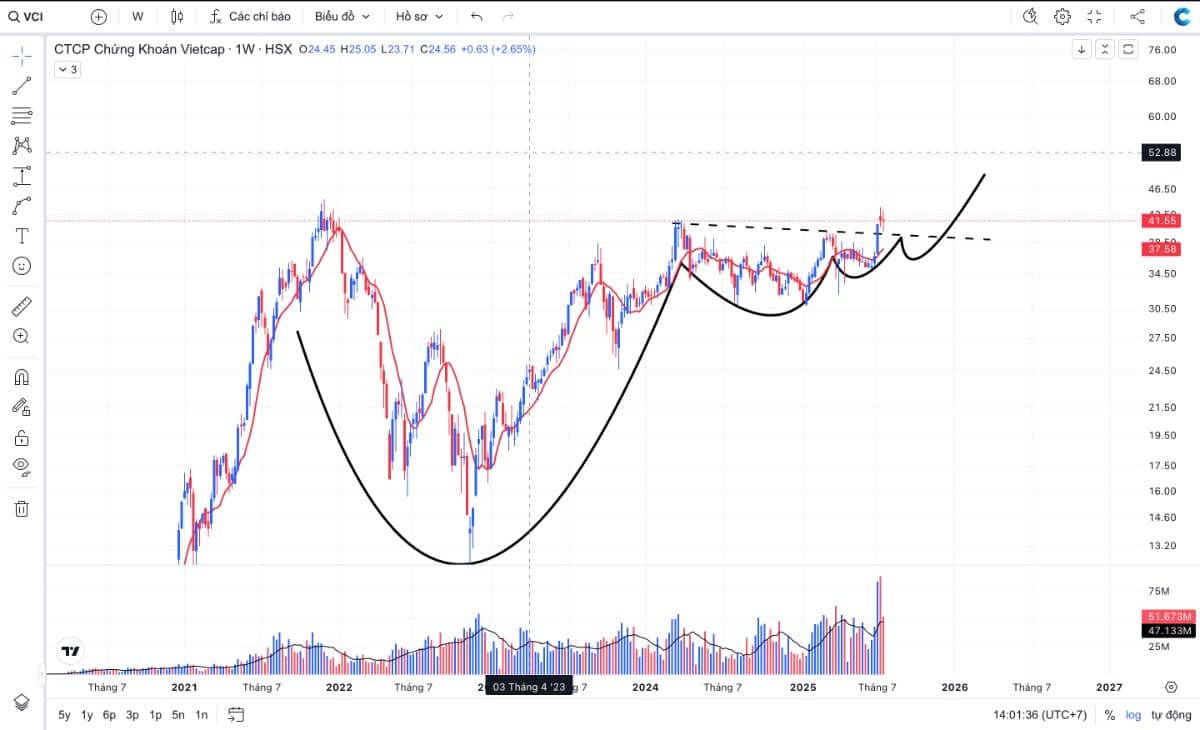This screenshot has width=1200, height=730.
Task: Toggle percent scale with % button
Action: [x=1109, y=715]
